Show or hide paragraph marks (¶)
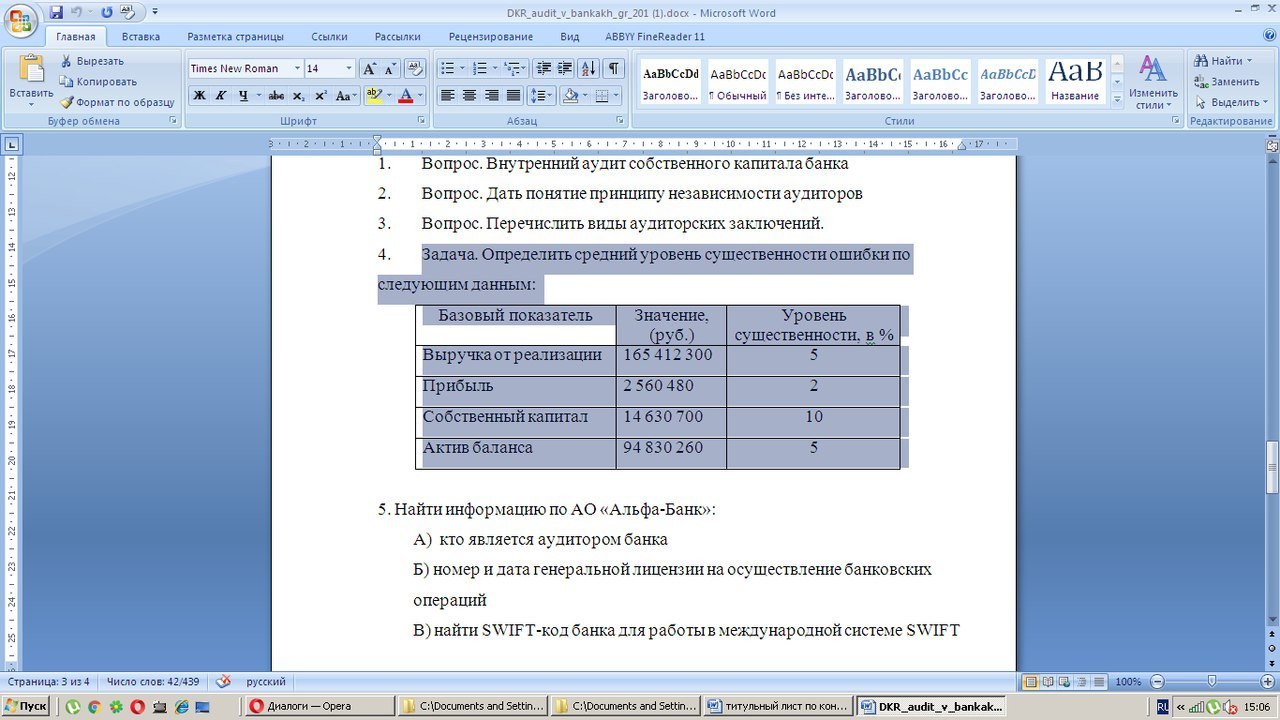The height and width of the screenshot is (720, 1280). coord(614,69)
